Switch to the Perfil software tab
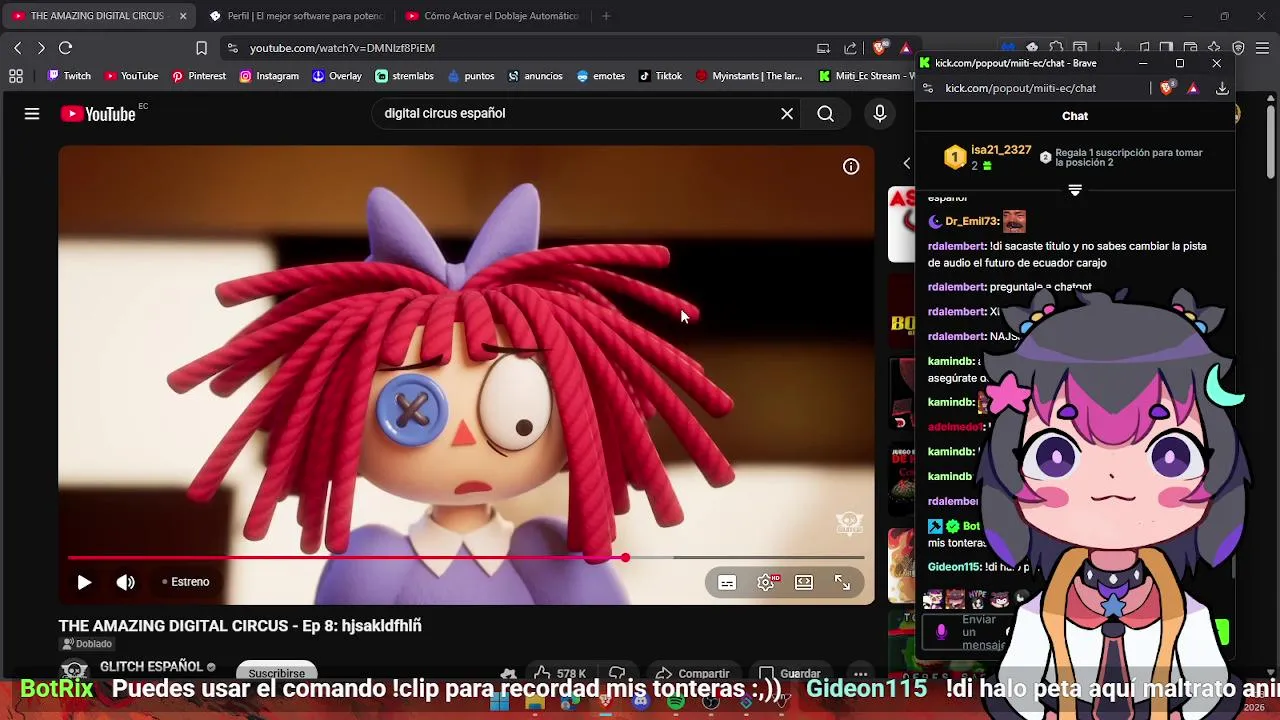Viewport: 1280px width, 720px height. click(x=295, y=16)
